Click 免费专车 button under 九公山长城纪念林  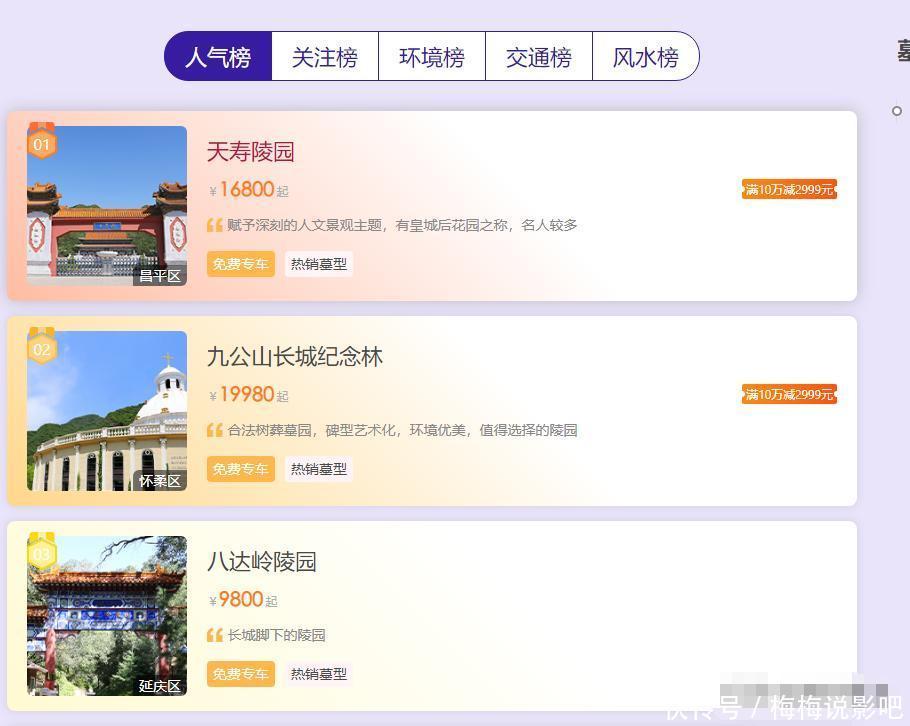click(240, 469)
